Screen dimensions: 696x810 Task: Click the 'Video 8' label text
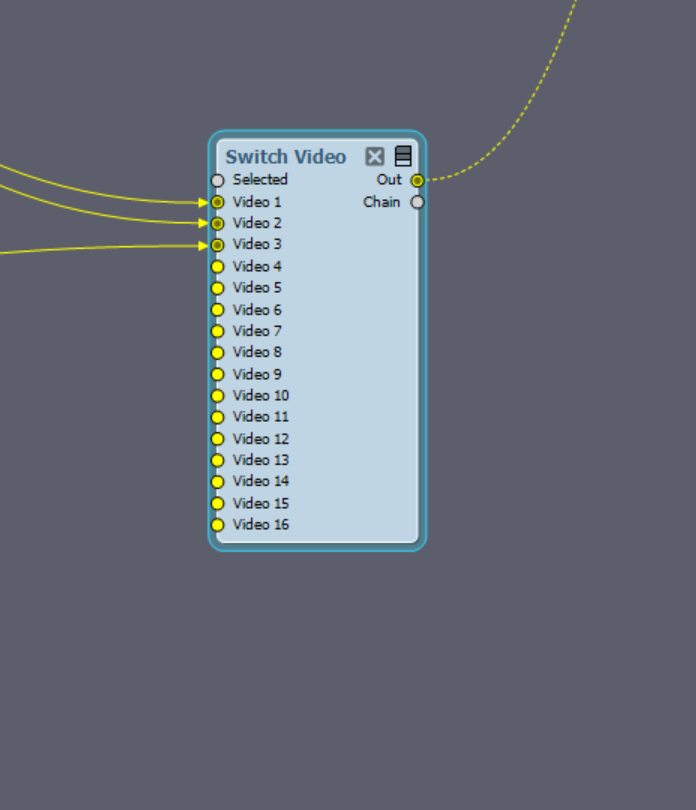(257, 352)
